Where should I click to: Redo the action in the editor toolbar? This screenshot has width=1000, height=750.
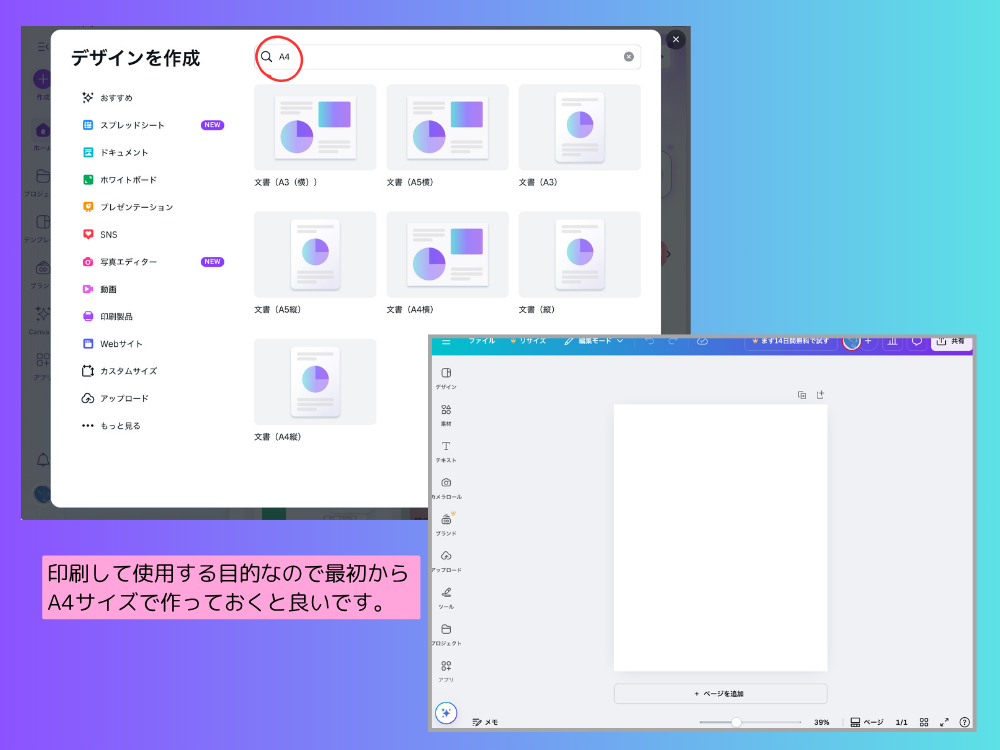click(672, 341)
